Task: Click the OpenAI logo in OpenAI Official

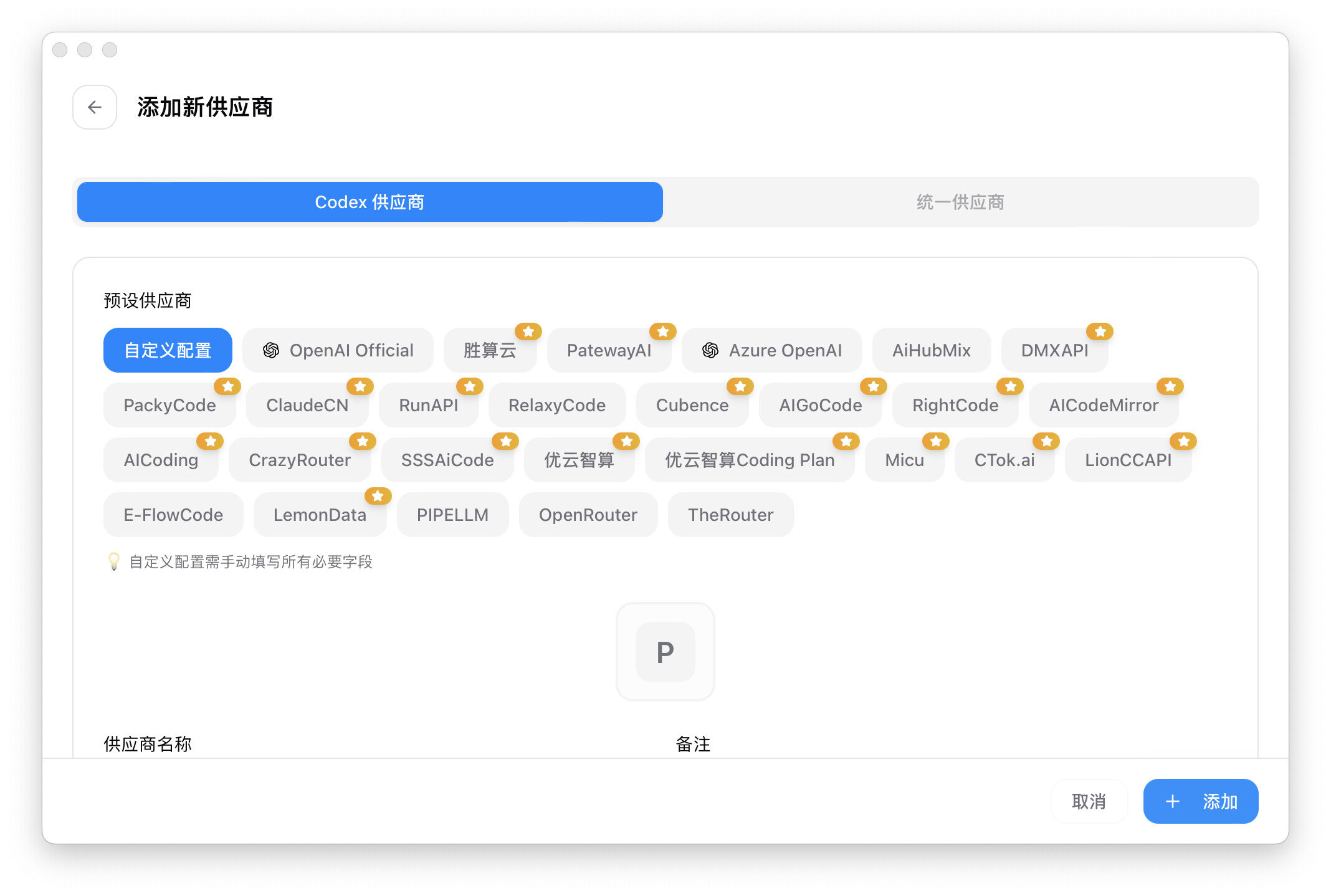Action: click(x=271, y=350)
